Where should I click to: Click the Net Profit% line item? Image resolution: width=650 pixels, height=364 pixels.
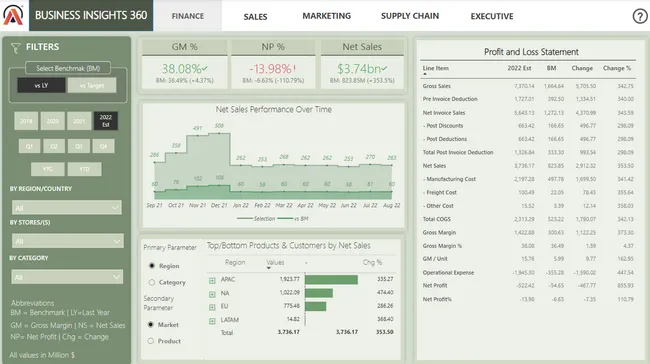[437, 299]
